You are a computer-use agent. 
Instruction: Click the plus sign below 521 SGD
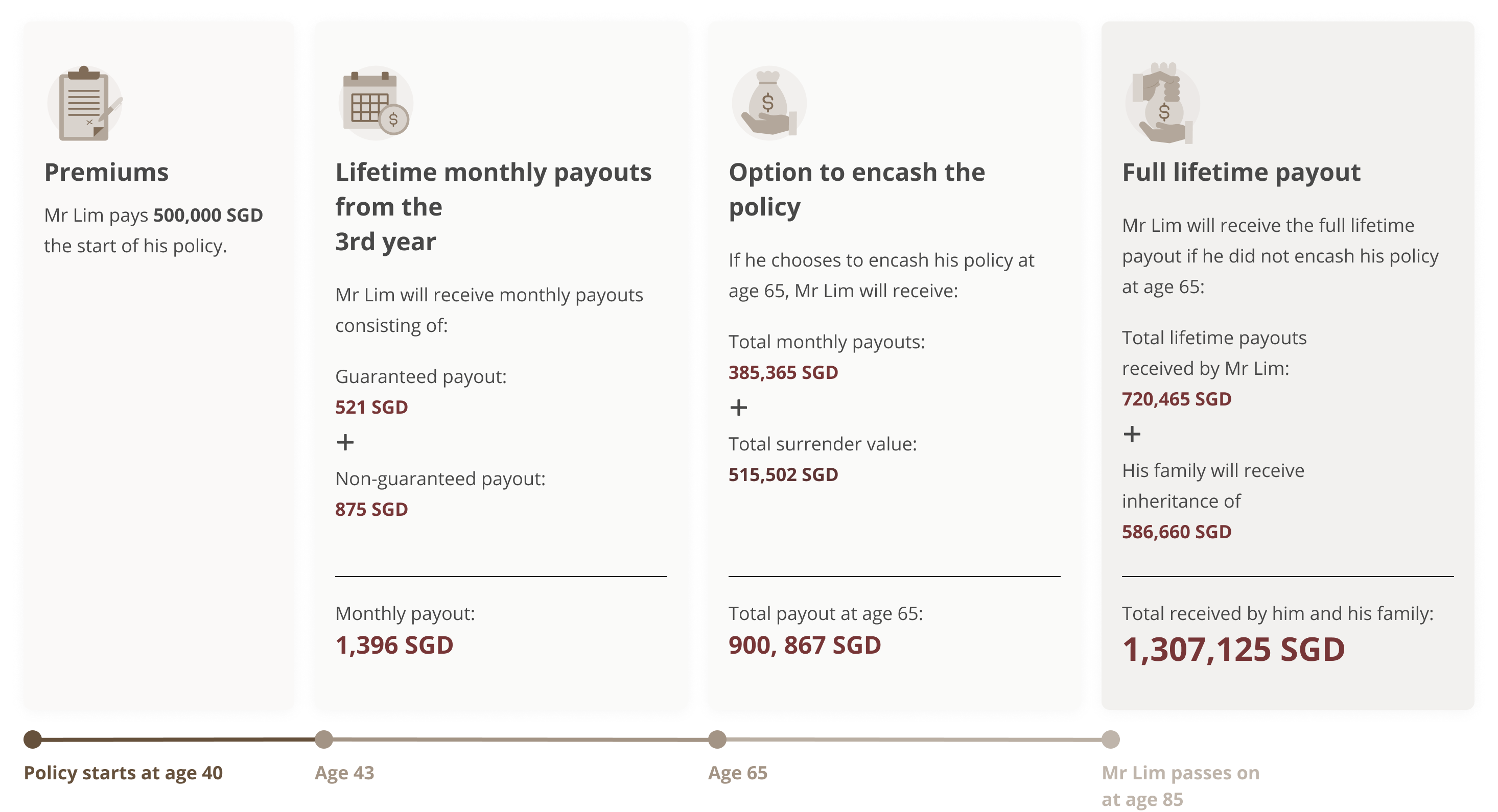click(x=345, y=442)
